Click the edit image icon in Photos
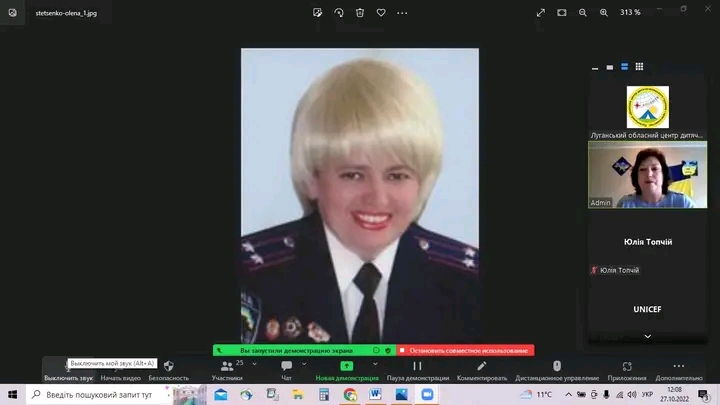720x405 pixels. pyautogui.click(x=317, y=13)
